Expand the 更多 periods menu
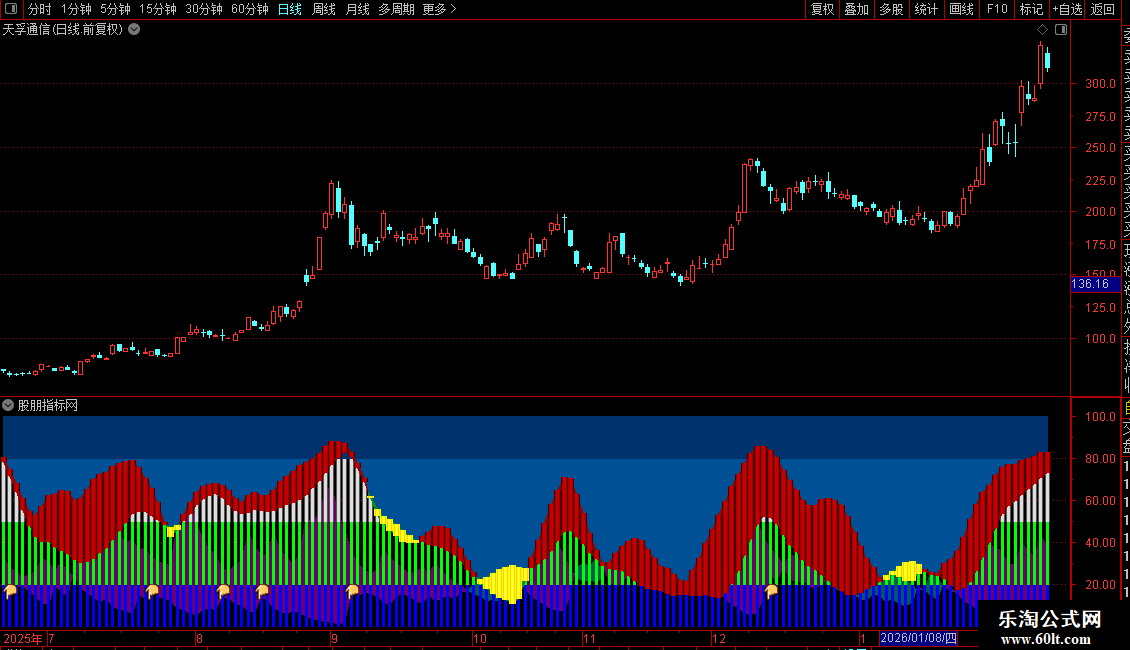The width and height of the screenshot is (1130, 650). pos(440,9)
